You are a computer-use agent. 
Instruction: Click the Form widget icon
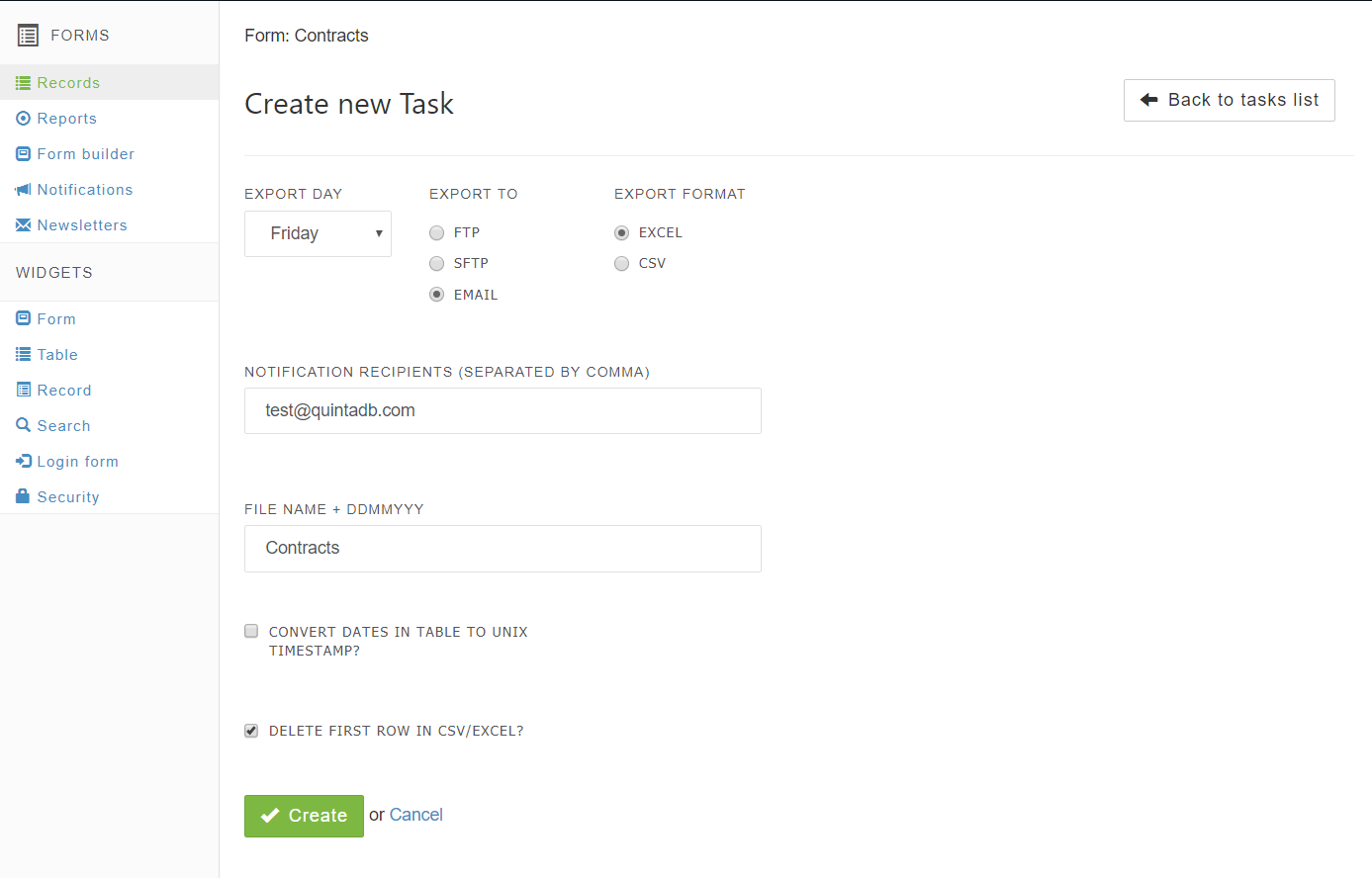[x=23, y=319]
